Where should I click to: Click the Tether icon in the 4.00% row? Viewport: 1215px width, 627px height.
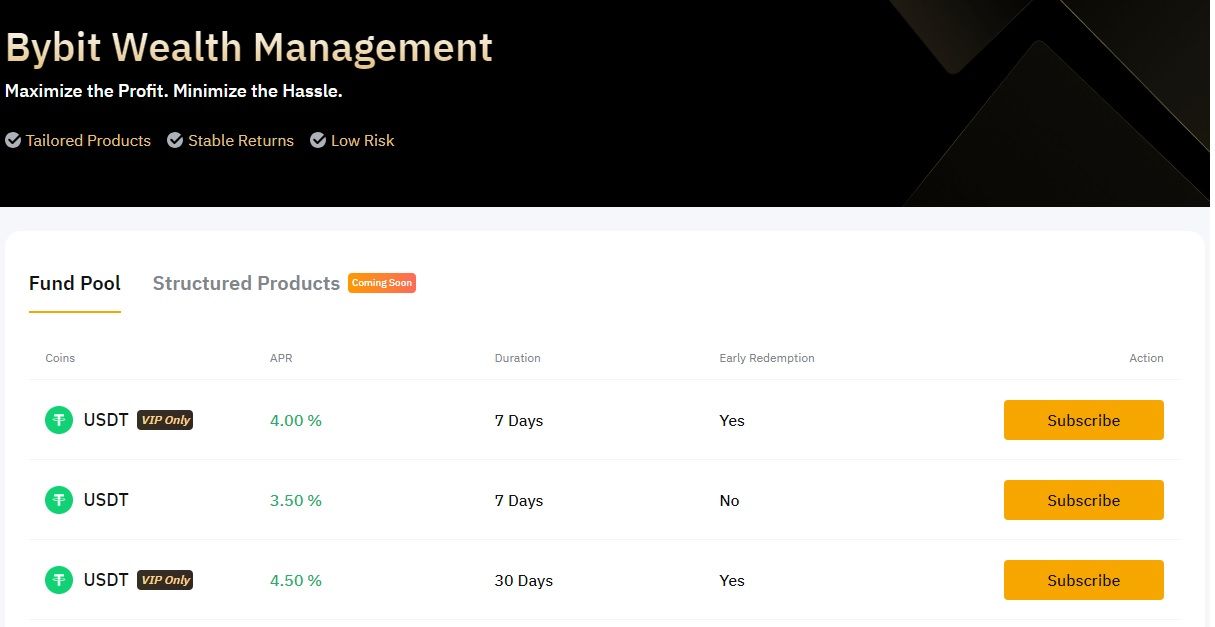click(x=59, y=420)
